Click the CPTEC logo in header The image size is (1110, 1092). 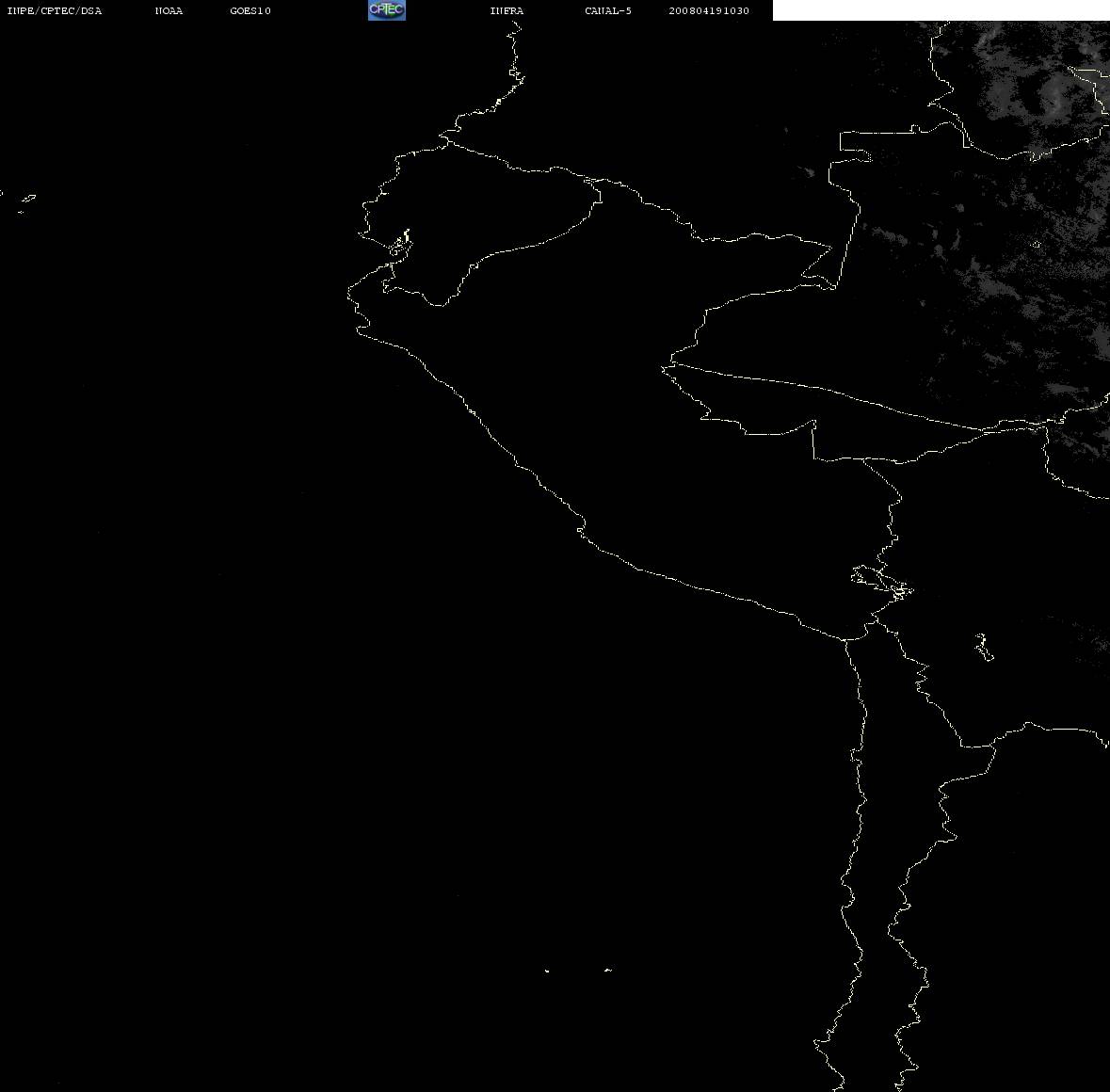click(x=387, y=10)
